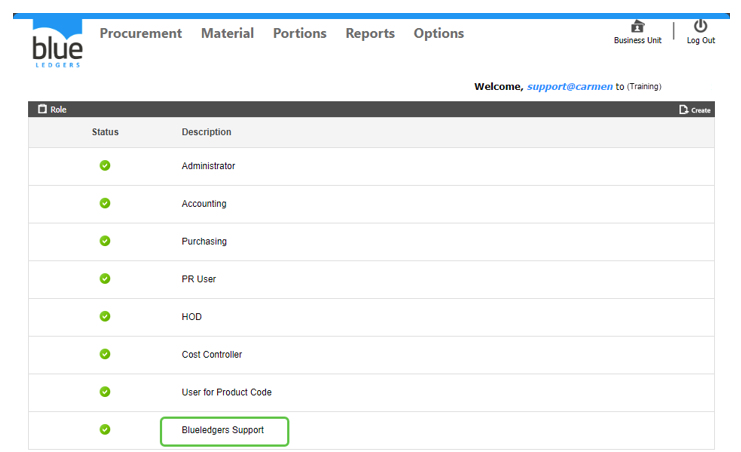Click the HOD status checkmark
The height and width of the screenshot is (452, 741).
(x=105, y=316)
